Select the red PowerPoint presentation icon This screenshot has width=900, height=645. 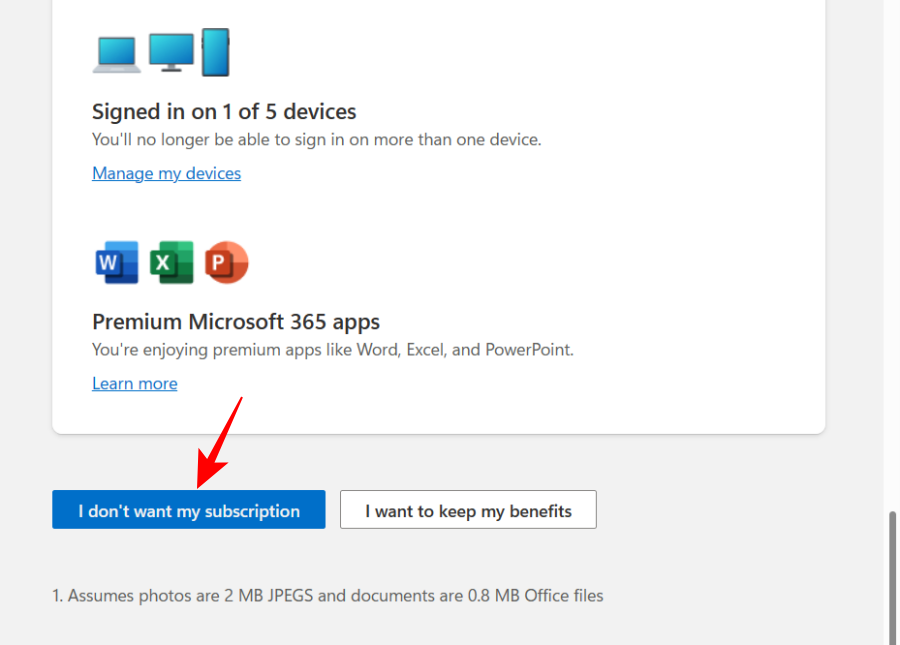click(x=226, y=261)
